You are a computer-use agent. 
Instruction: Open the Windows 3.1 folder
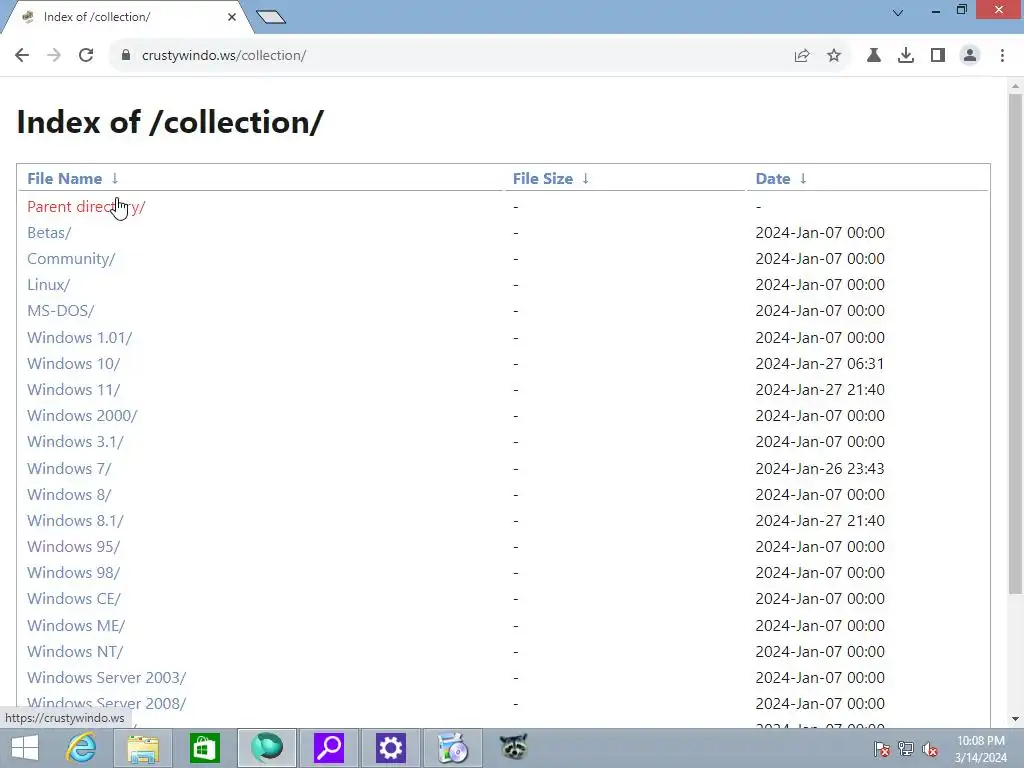pyautogui.click(x=75, y=442)
